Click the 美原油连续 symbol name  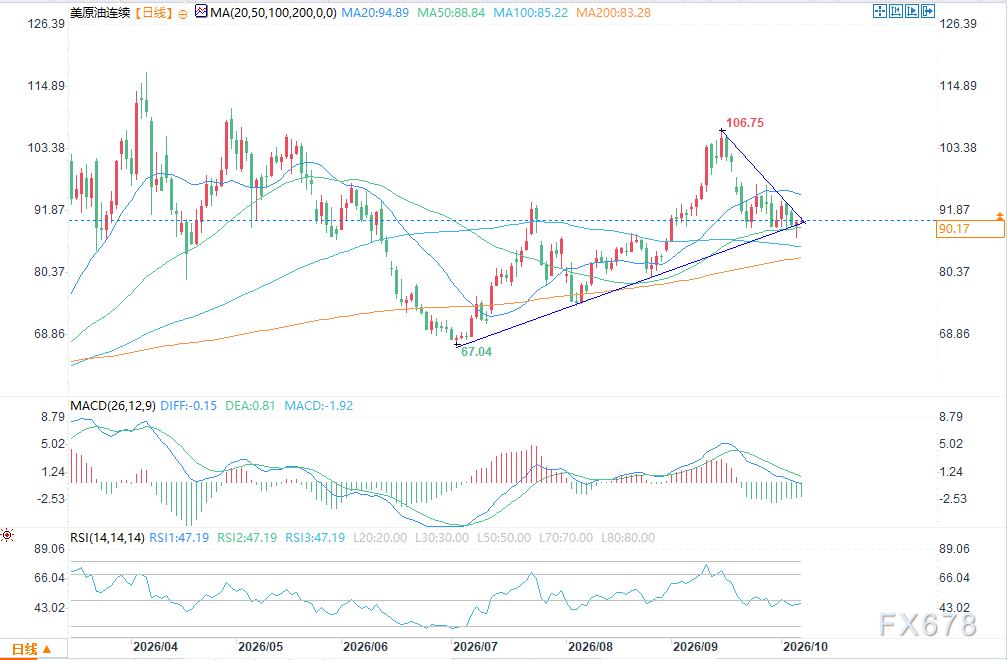pos(100,12)
